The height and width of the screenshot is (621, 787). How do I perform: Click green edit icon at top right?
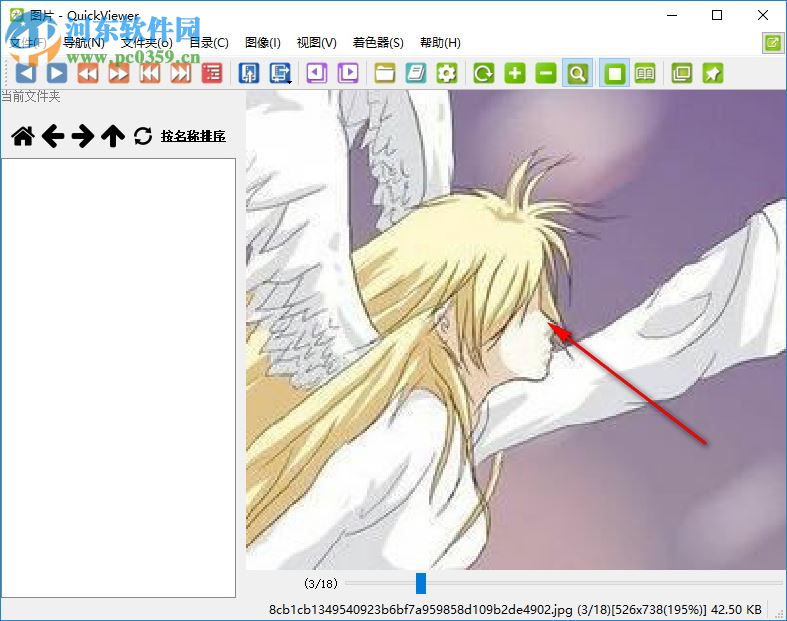click(x=772, y=43)
